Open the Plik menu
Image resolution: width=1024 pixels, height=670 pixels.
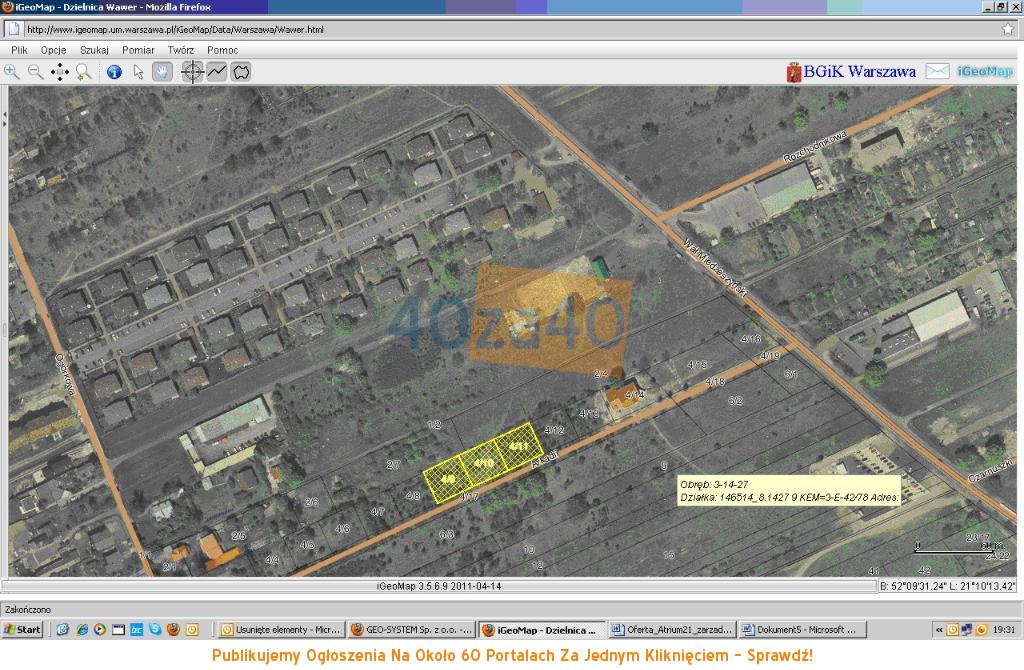[20, 50]
